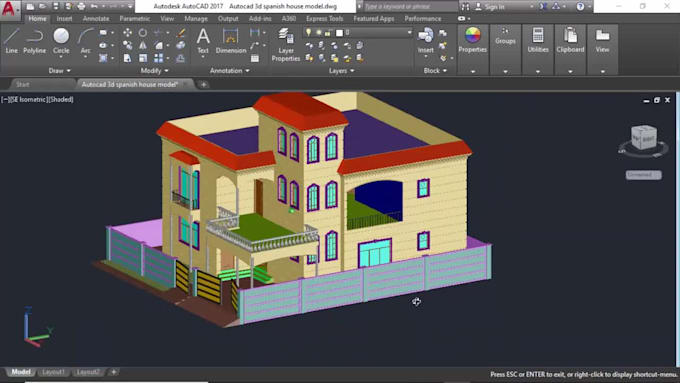Select the Arc tool

click(x=85, y=40)
